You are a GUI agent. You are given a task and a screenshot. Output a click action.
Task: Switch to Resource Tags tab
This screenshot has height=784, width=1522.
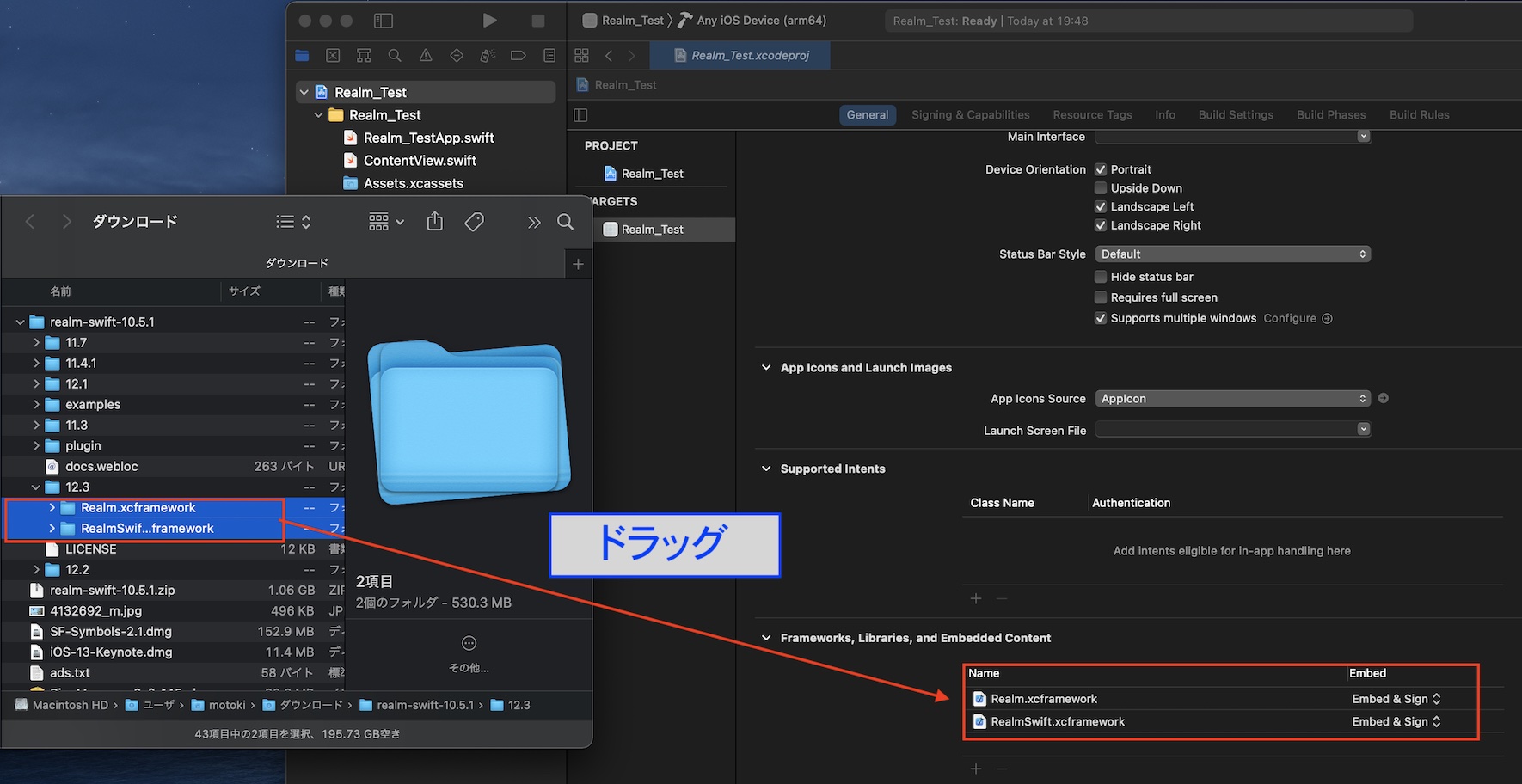[x=1092, y=115]
